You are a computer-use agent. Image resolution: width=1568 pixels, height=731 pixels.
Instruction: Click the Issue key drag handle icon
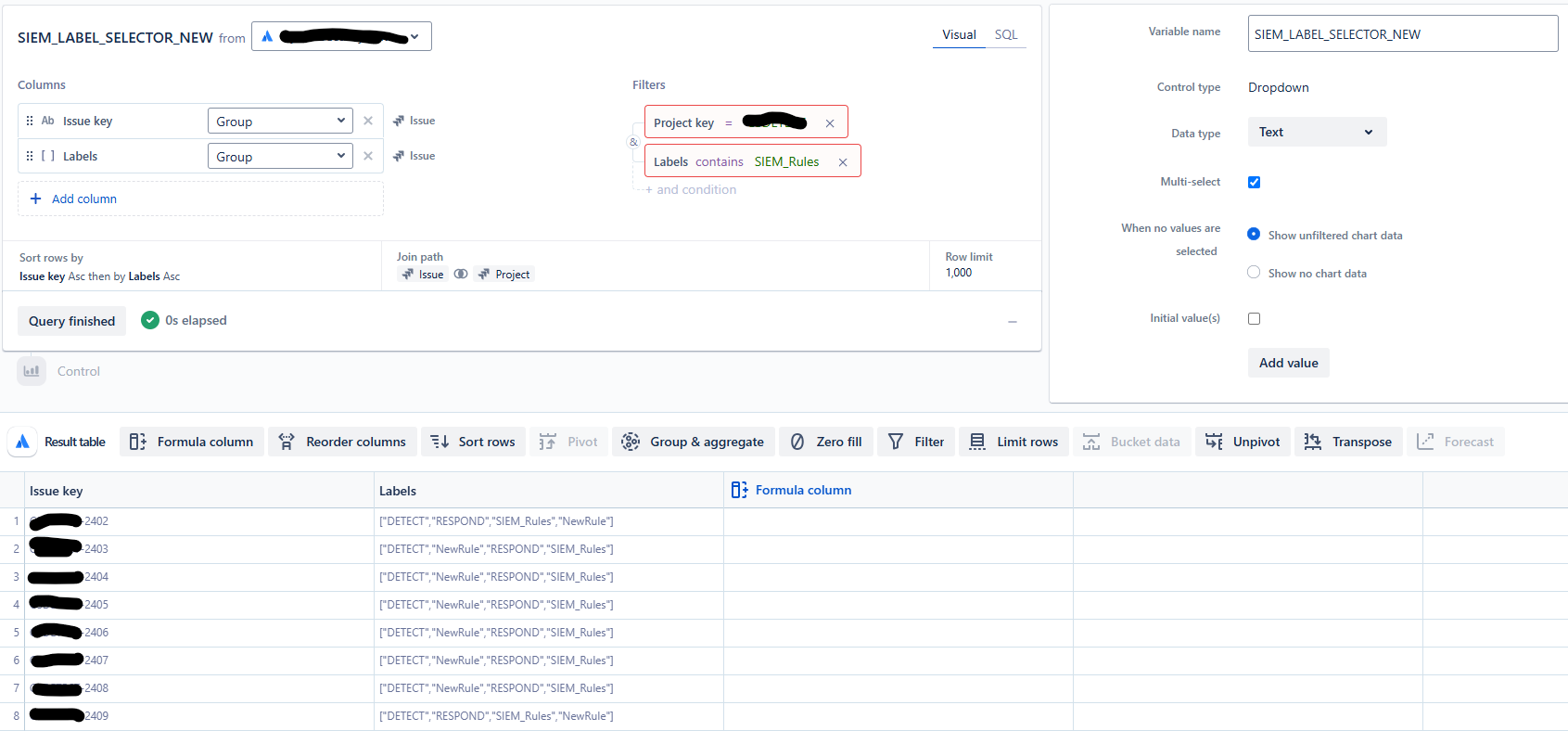pyautogui.click(x=30, y=122)
